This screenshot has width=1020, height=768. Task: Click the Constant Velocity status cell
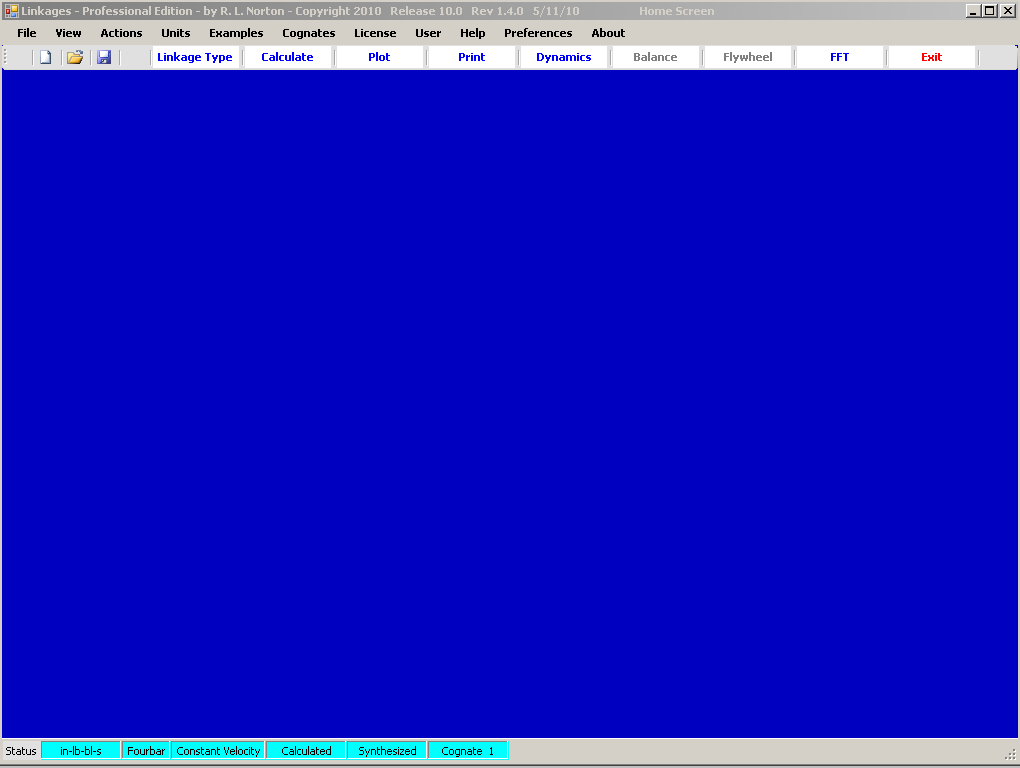click(218, 750)
